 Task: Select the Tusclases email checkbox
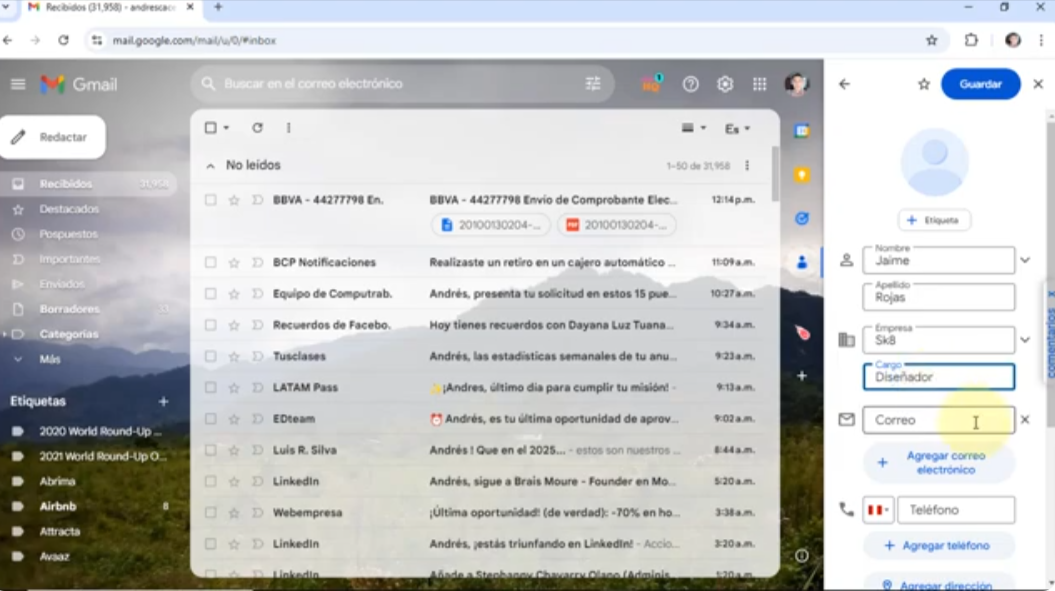click(x=211, y=356)
